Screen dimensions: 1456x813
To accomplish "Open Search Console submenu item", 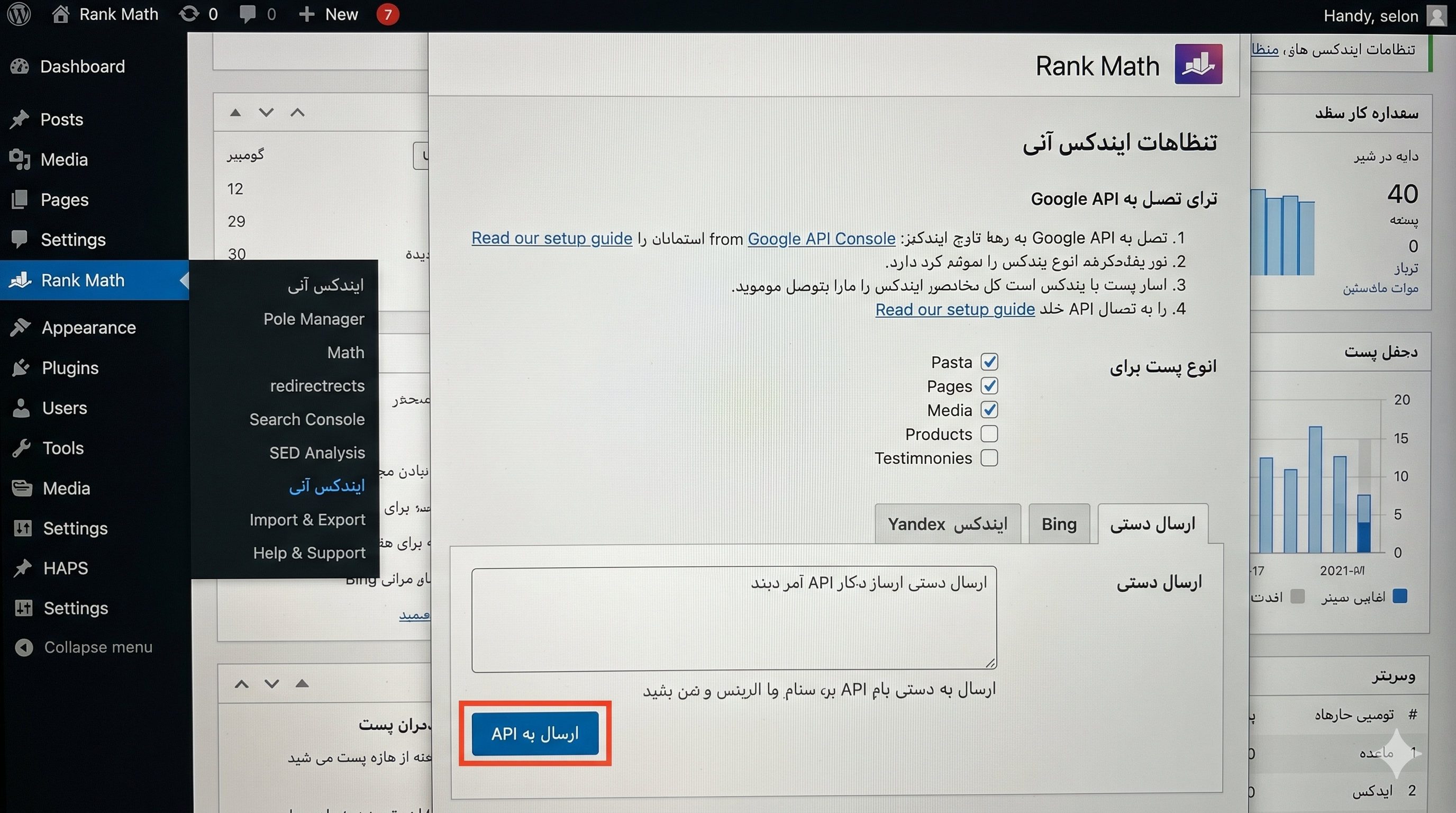I will [307, 420].
